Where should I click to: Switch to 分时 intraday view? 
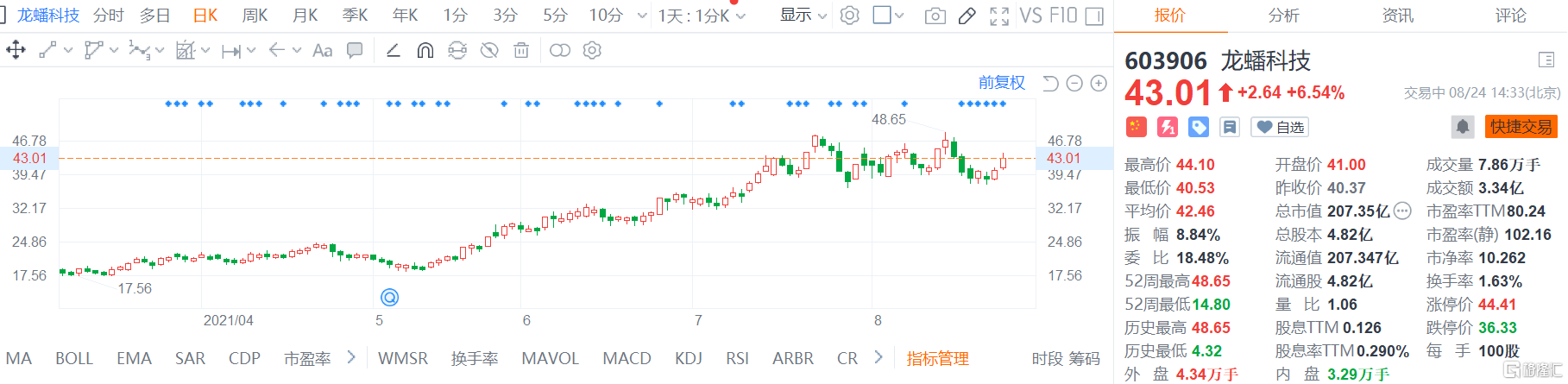(109, 16)
